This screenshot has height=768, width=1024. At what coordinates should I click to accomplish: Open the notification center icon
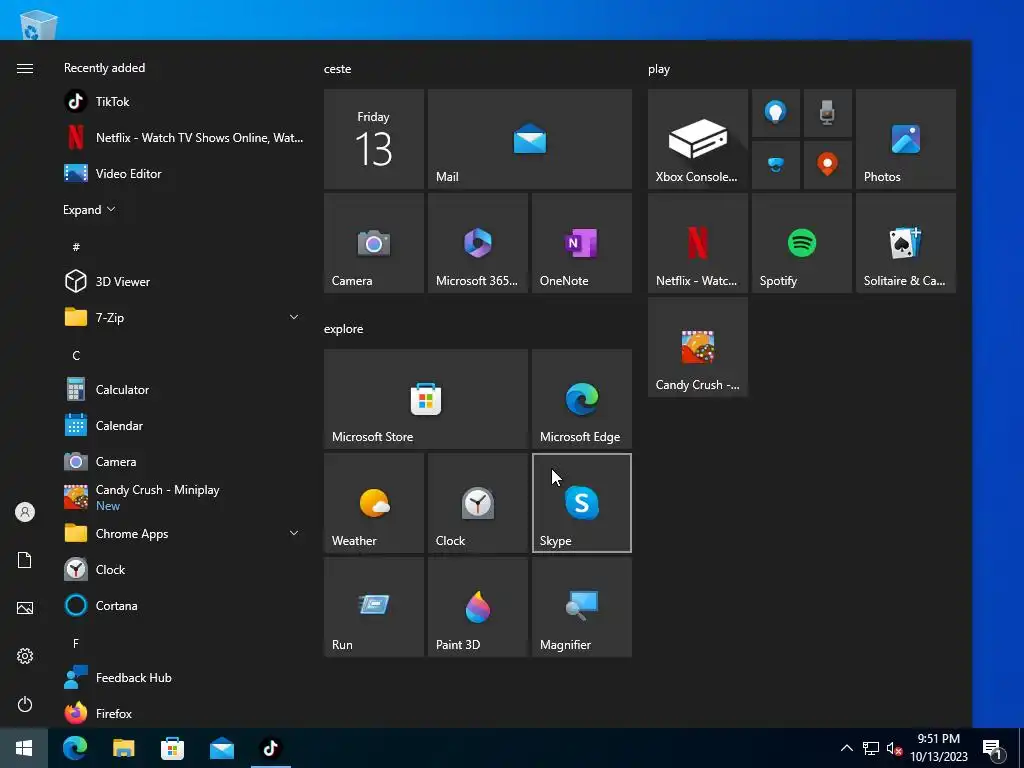[x=993, y=749]
